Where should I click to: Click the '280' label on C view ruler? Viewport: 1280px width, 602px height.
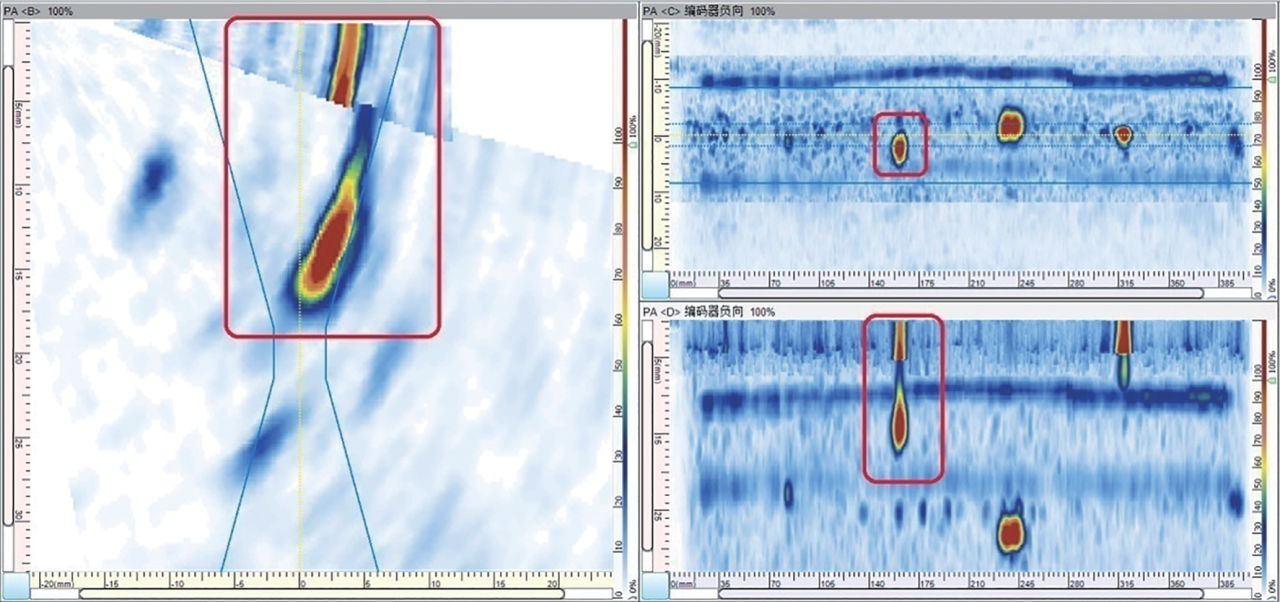point(1077,283)
